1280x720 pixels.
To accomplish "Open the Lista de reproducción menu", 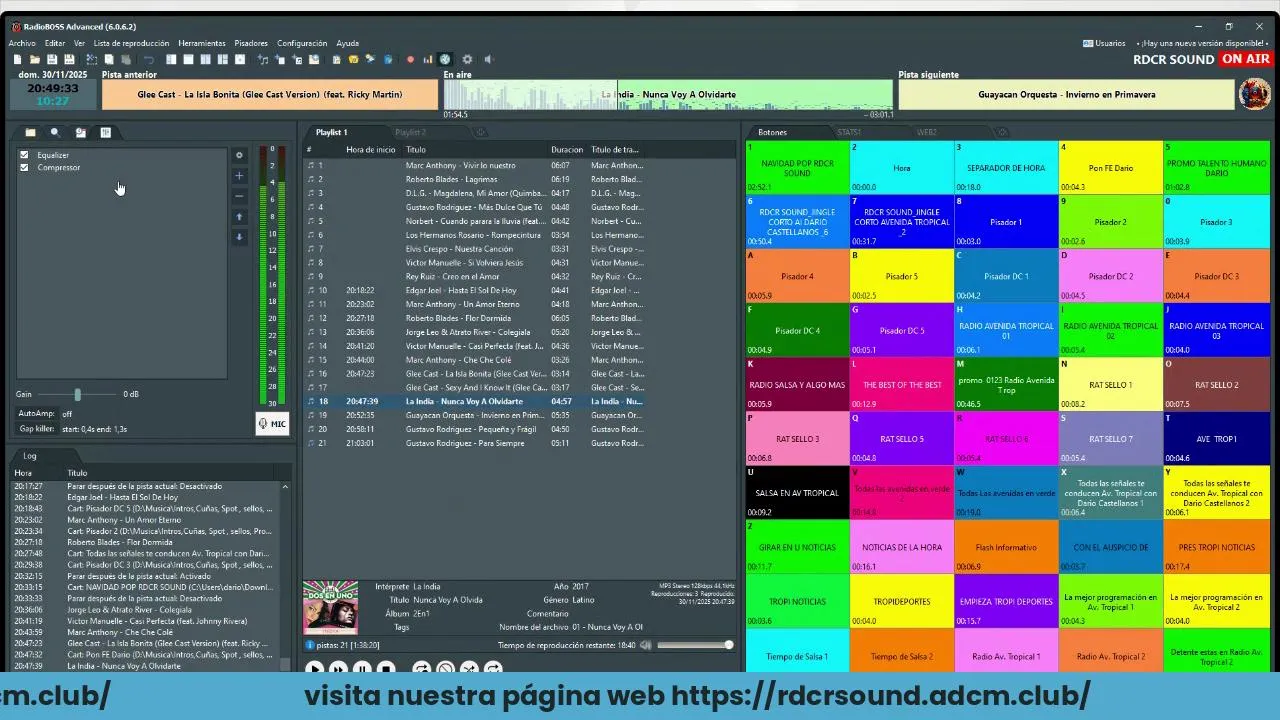I will (131, 43).
